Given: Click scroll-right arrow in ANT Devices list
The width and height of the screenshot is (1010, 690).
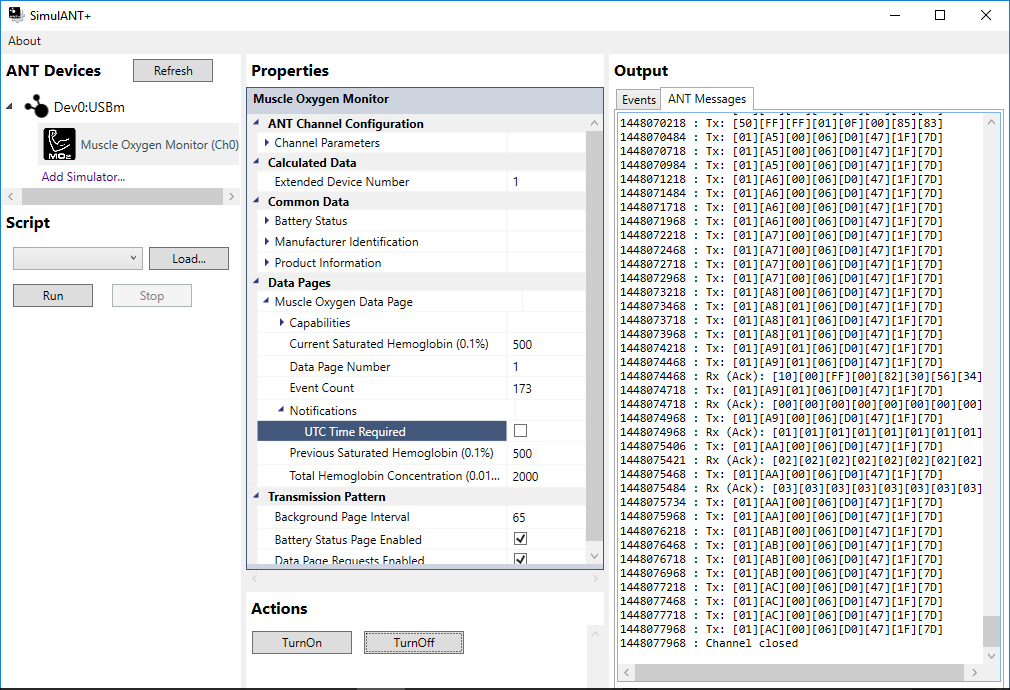Looking at the screenshot, I should pos(231,196).
